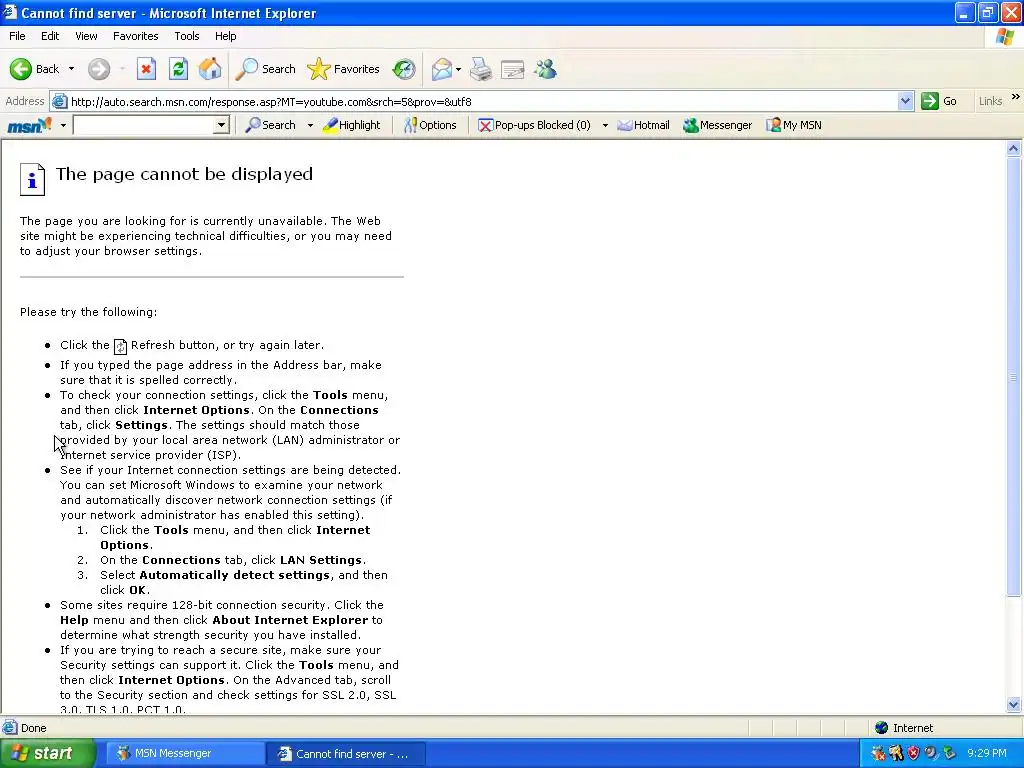Open the Favorites menu

135,36
